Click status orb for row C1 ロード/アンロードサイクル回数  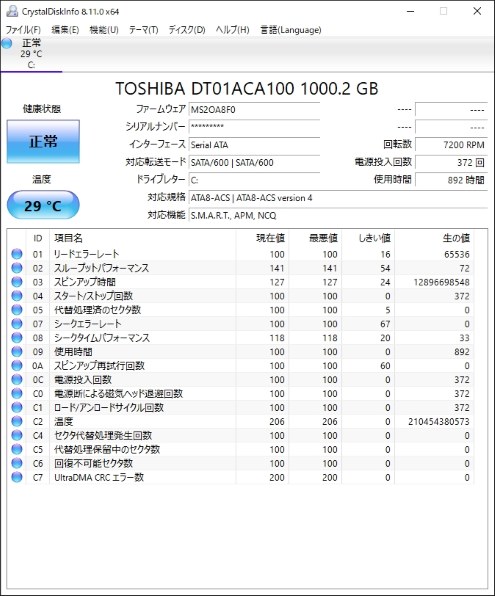pyautogui.click(x=17, y=407)
